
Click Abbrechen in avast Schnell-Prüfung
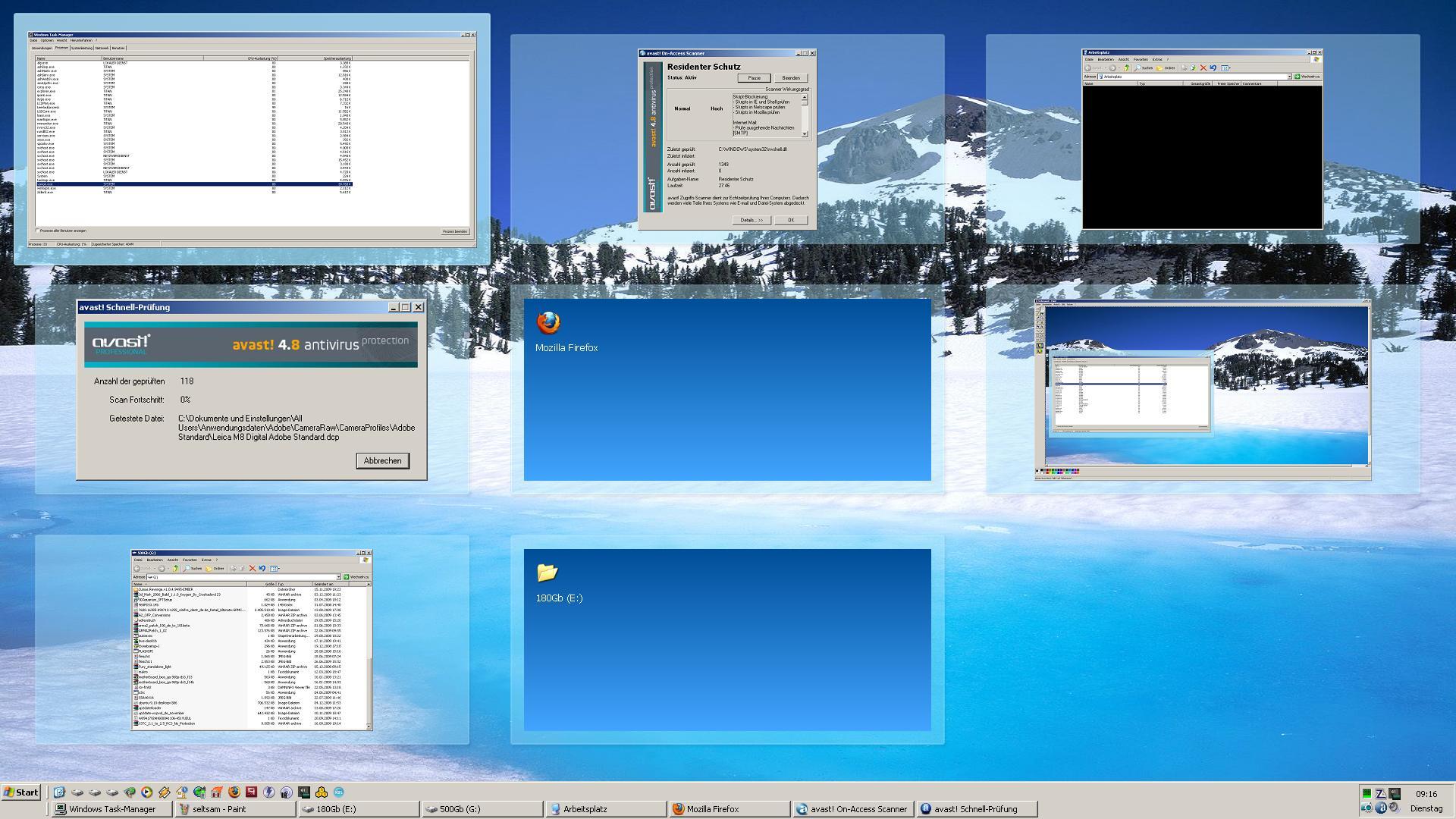click(x=382, y=460)
